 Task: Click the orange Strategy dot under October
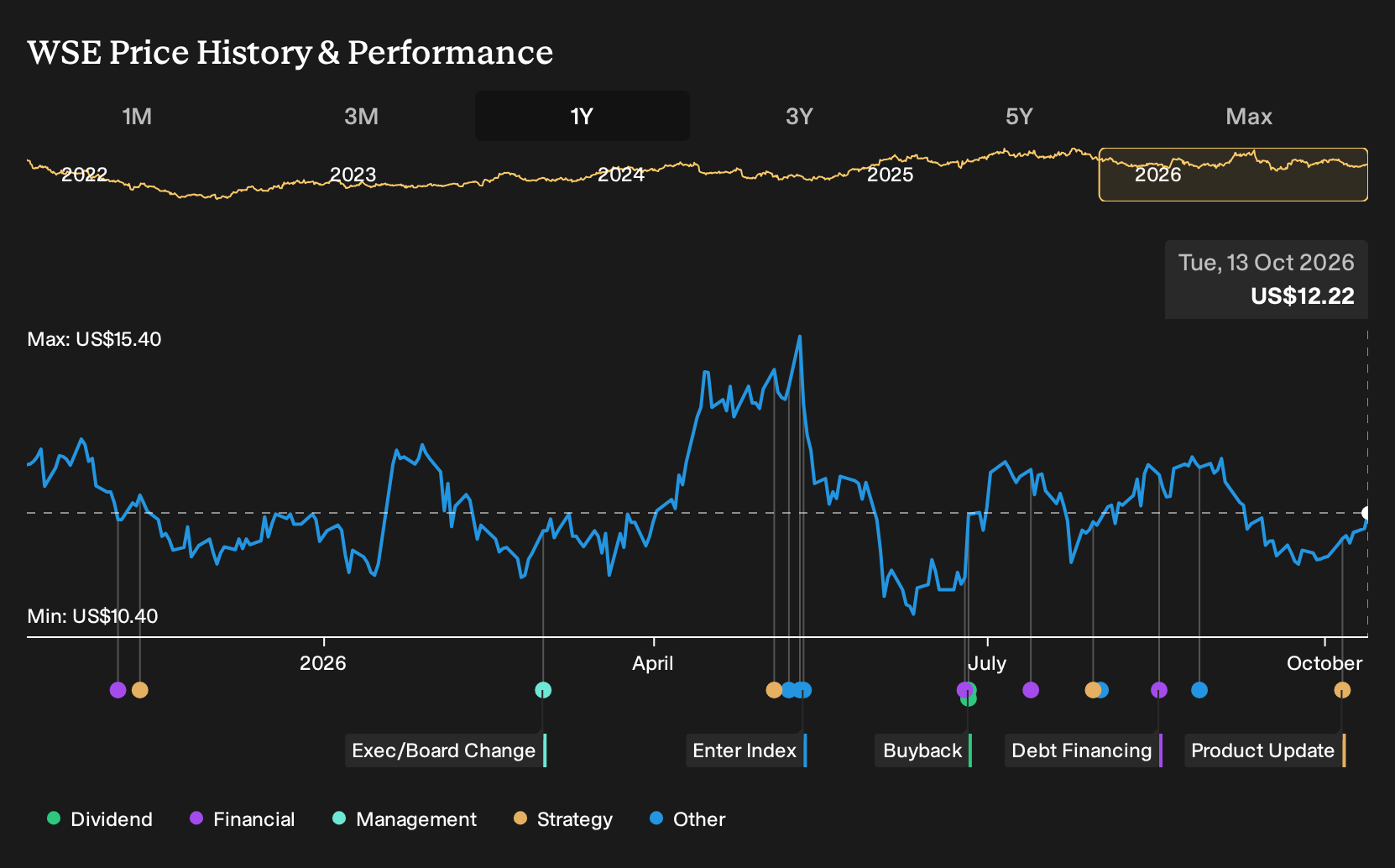click(x=1342, y=690)
